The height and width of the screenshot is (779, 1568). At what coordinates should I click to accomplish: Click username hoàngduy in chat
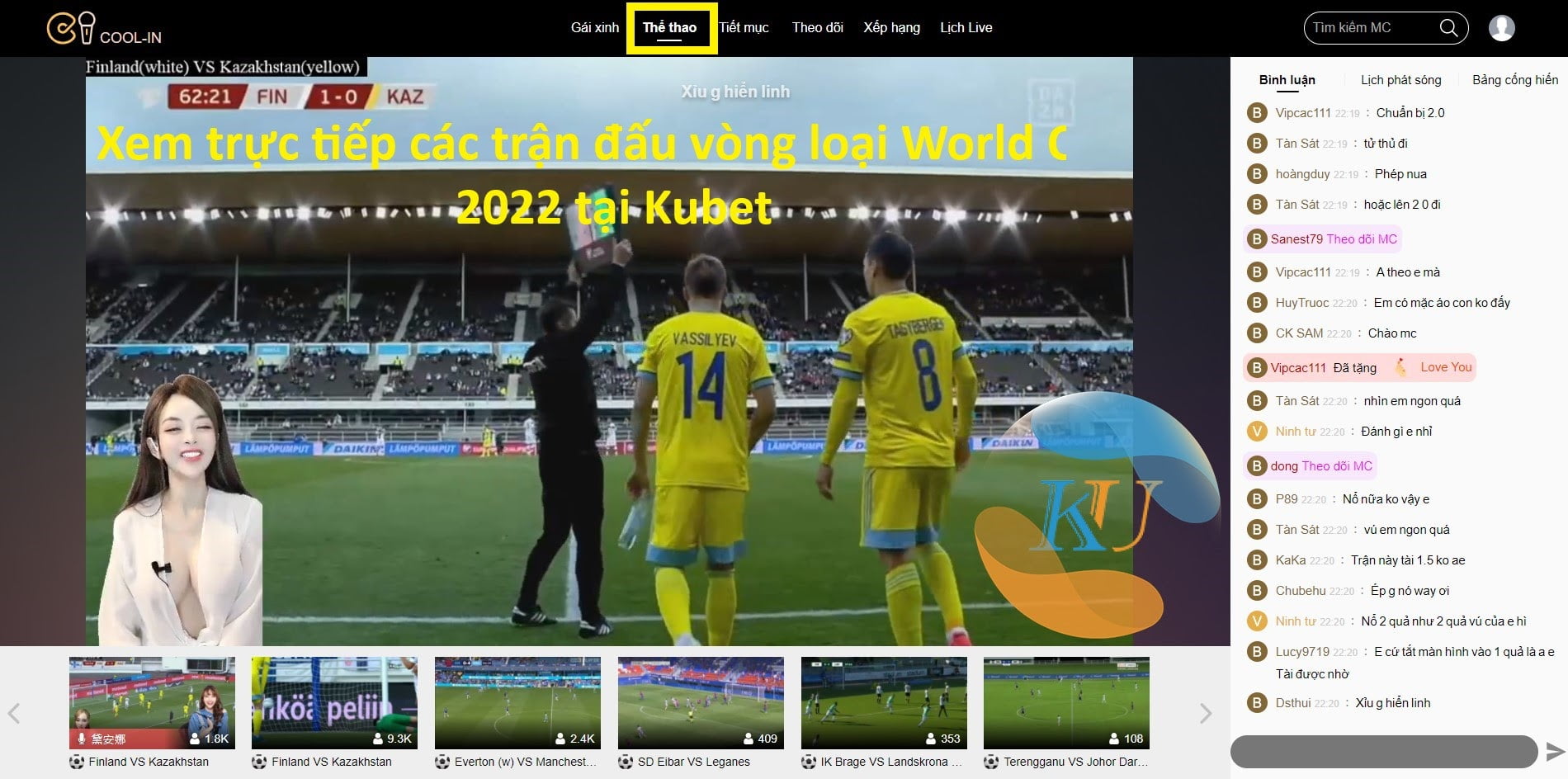pos(1302,174)
